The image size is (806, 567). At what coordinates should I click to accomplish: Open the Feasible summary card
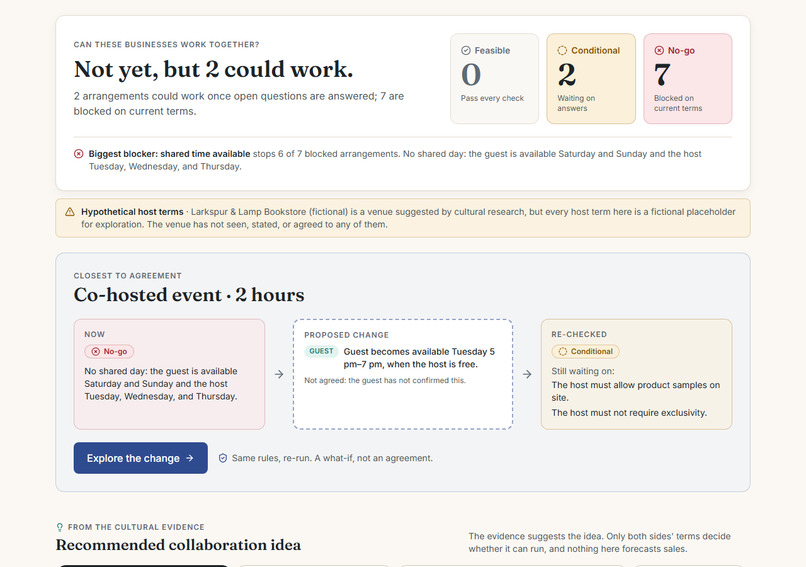[494, 79]
